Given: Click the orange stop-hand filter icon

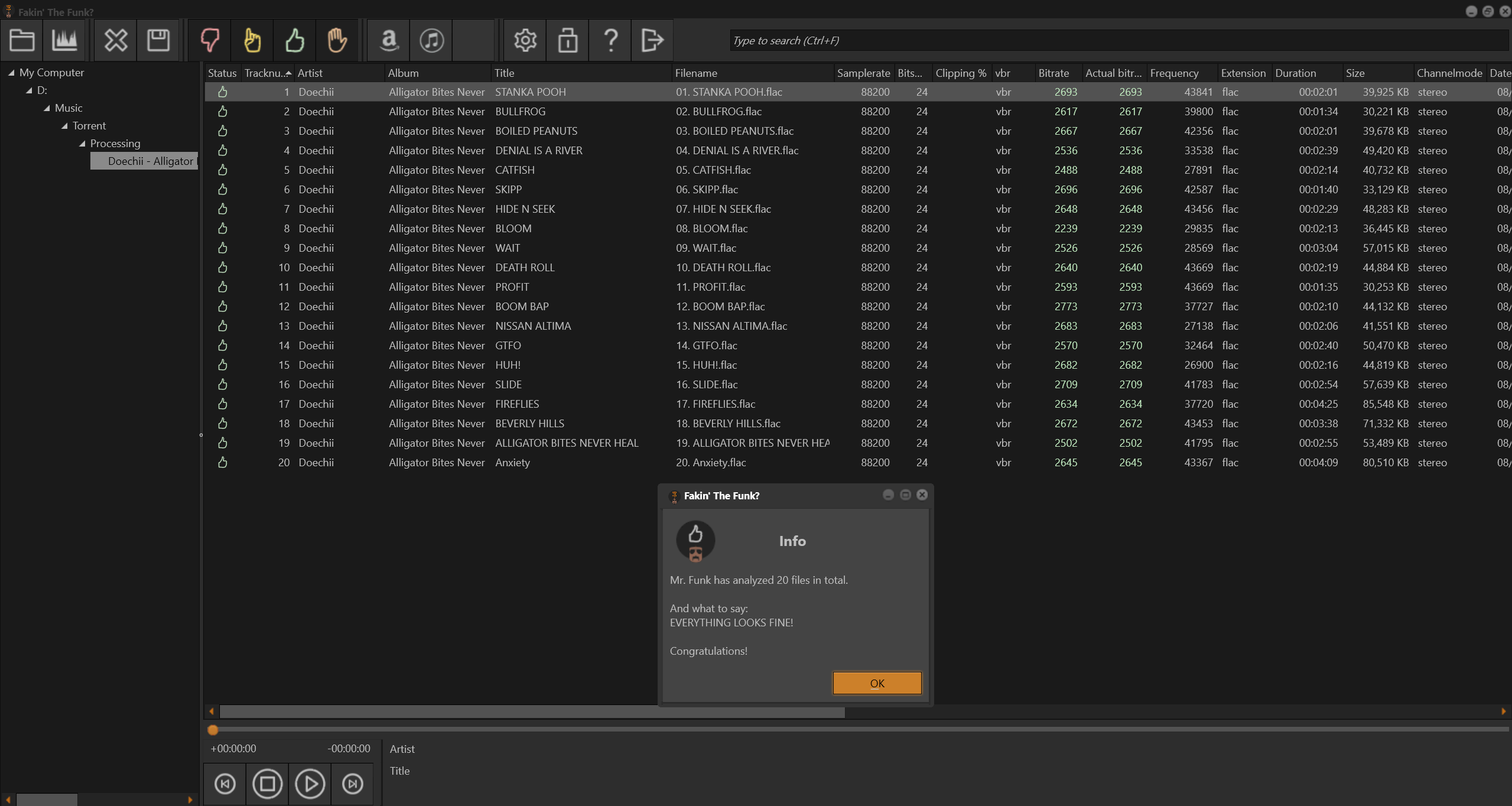Looking at the screenshot, I should point(337,40).
